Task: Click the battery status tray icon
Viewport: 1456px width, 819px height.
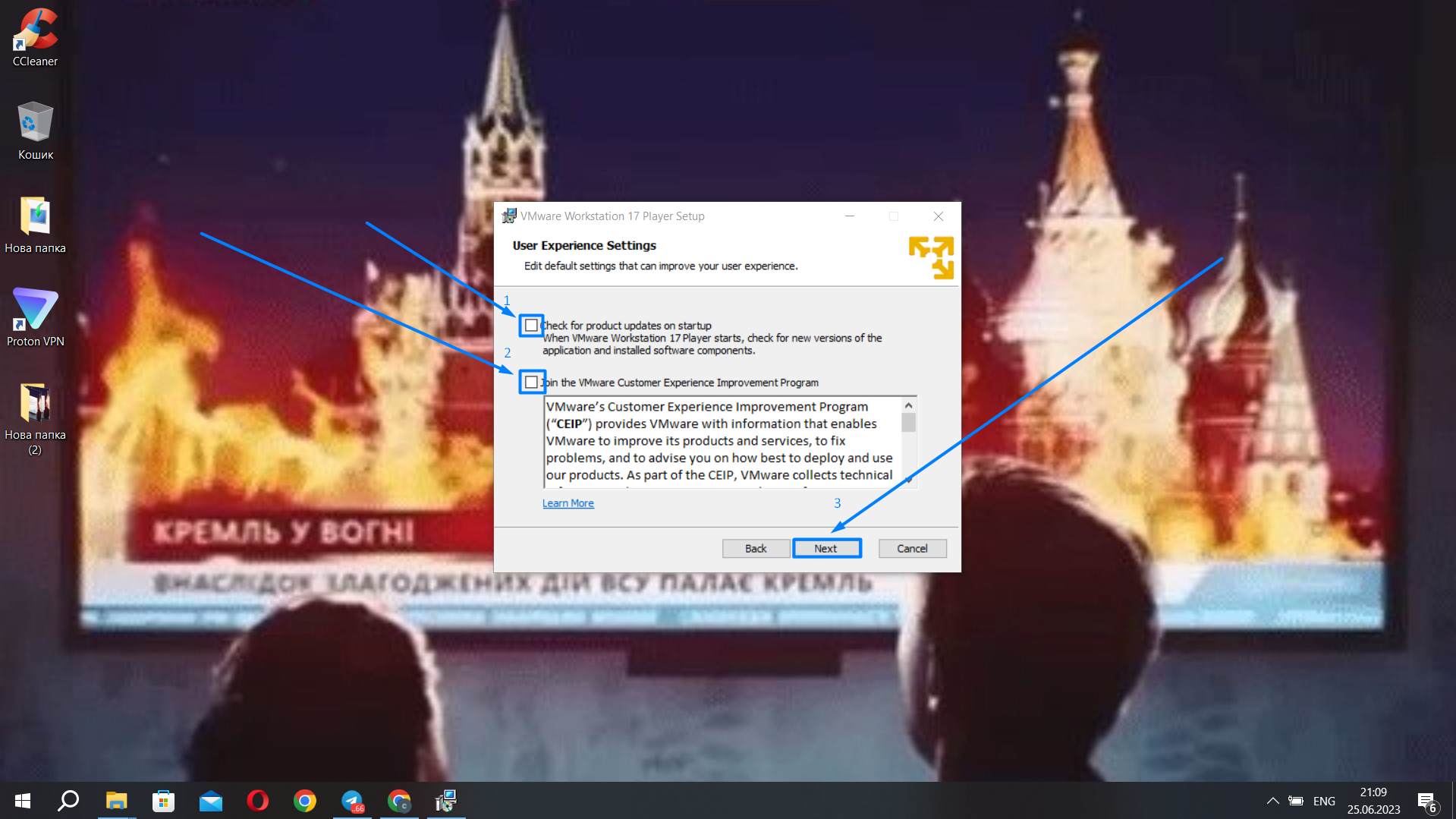Action: (x=1296, y=801)
